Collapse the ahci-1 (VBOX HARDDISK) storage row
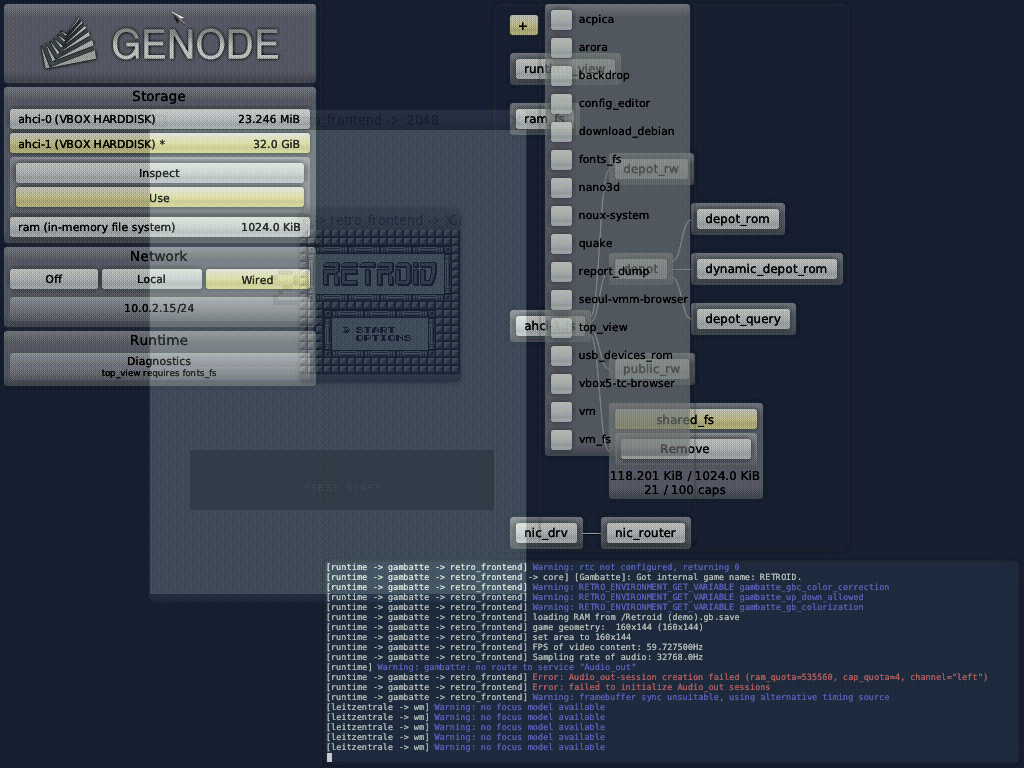 (159, 144)
